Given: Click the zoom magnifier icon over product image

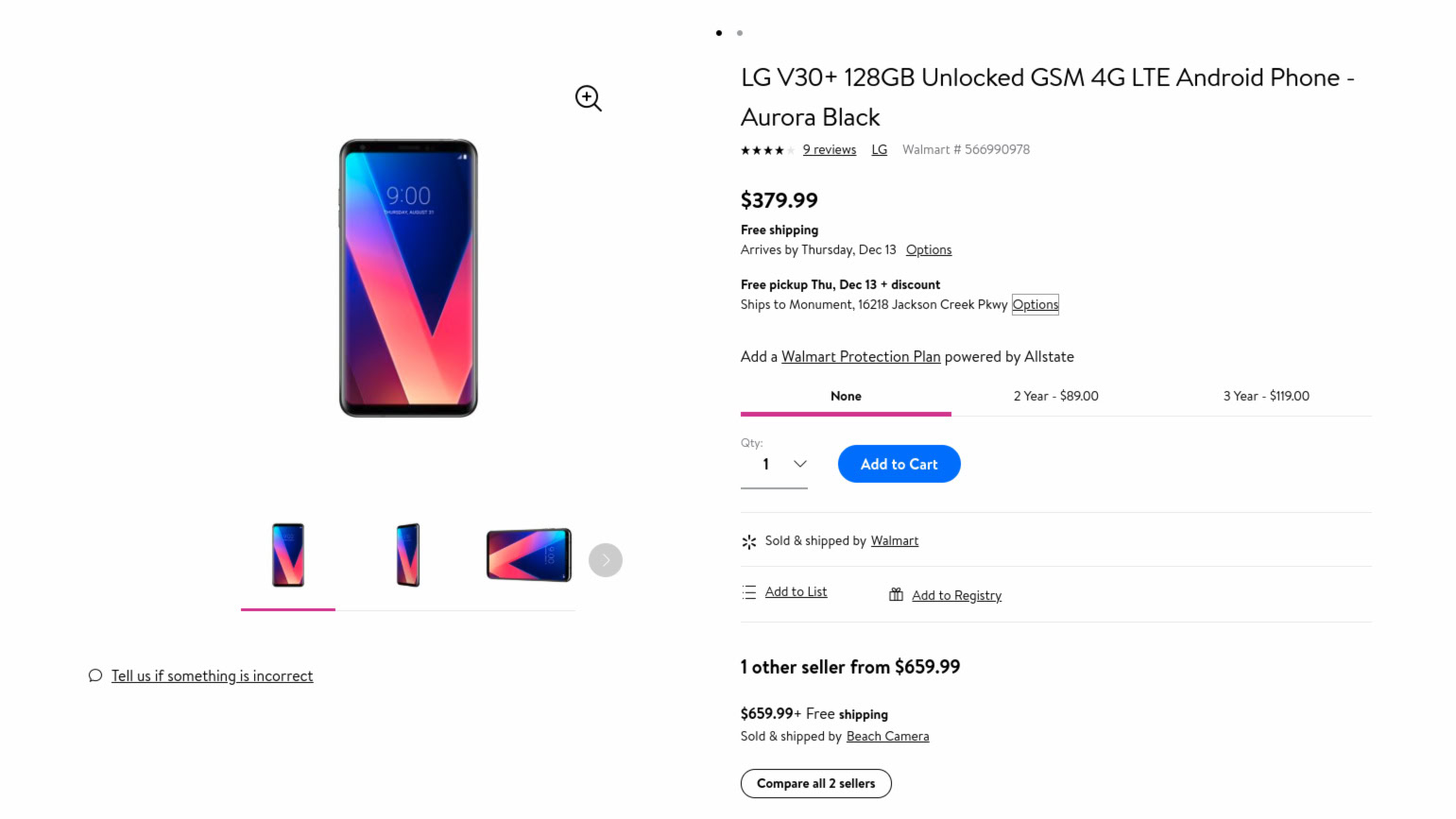Looking at the screenshot, I should click(588, 98).
